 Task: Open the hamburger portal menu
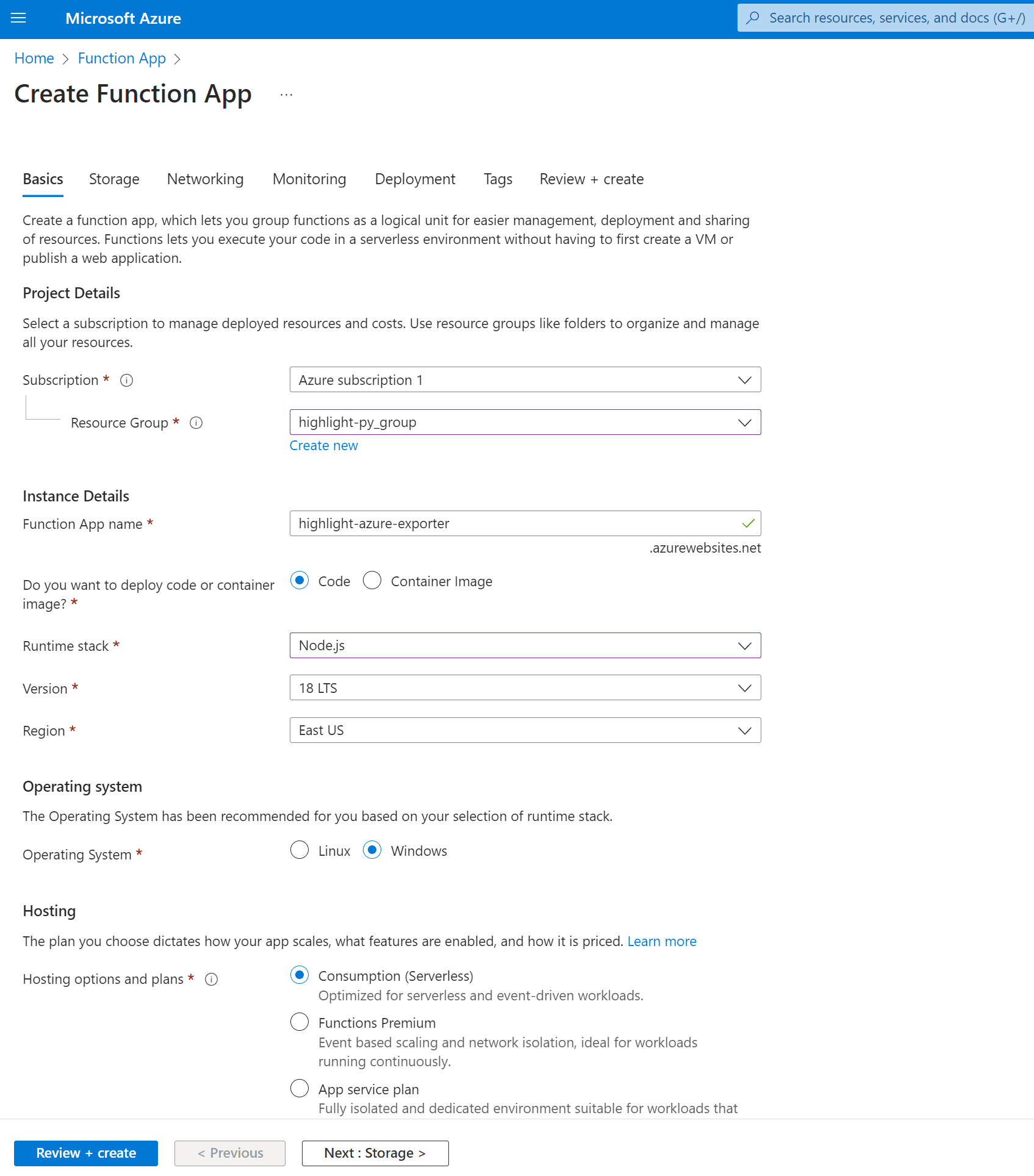(19, 18)
